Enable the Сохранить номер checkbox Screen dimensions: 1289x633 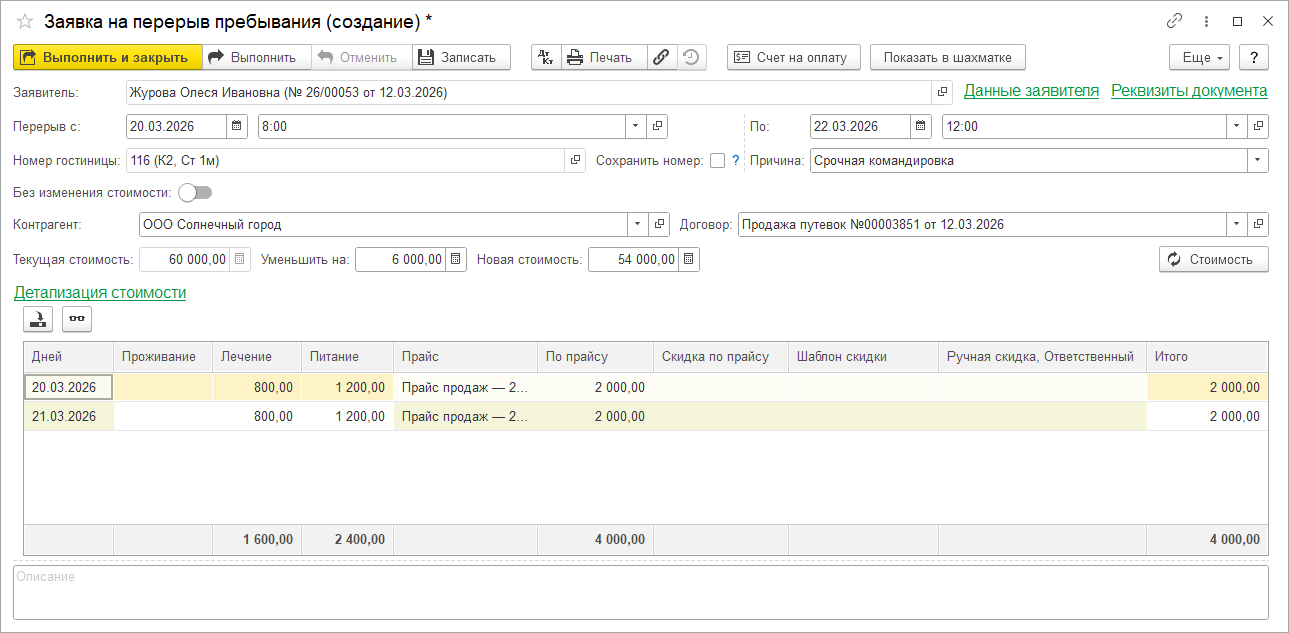tap(717, 160)
